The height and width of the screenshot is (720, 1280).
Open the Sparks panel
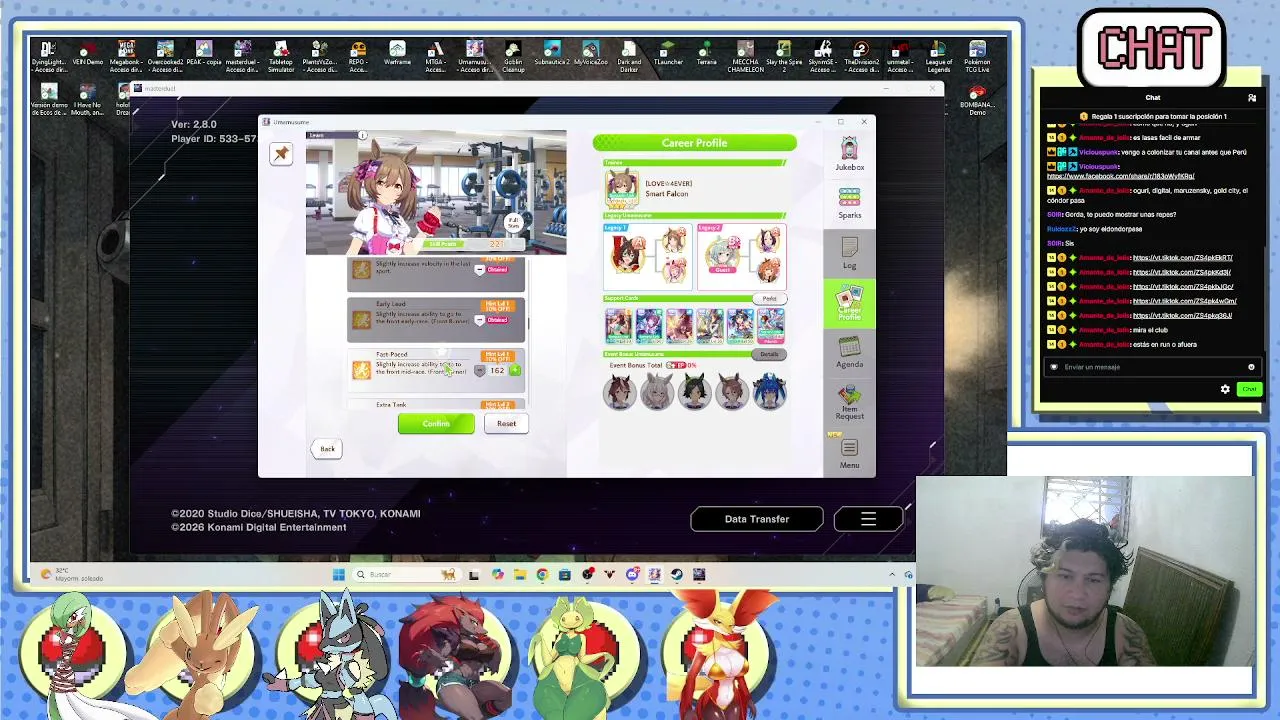pos(849,203)
